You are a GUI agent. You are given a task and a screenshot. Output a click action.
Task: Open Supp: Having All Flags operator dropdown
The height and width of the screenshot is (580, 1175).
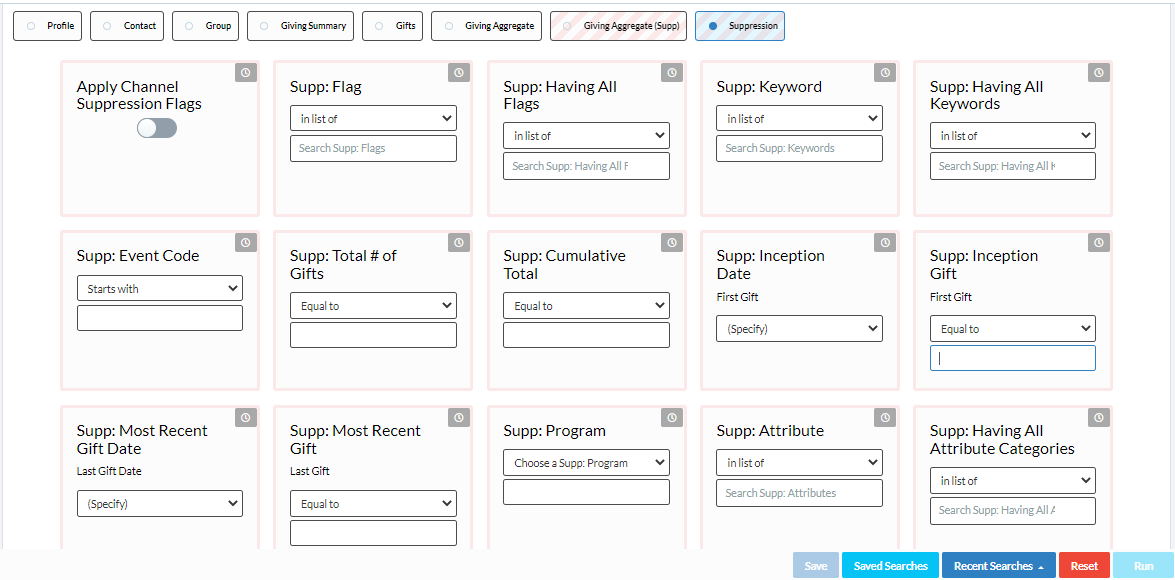(x=586, y=136)
